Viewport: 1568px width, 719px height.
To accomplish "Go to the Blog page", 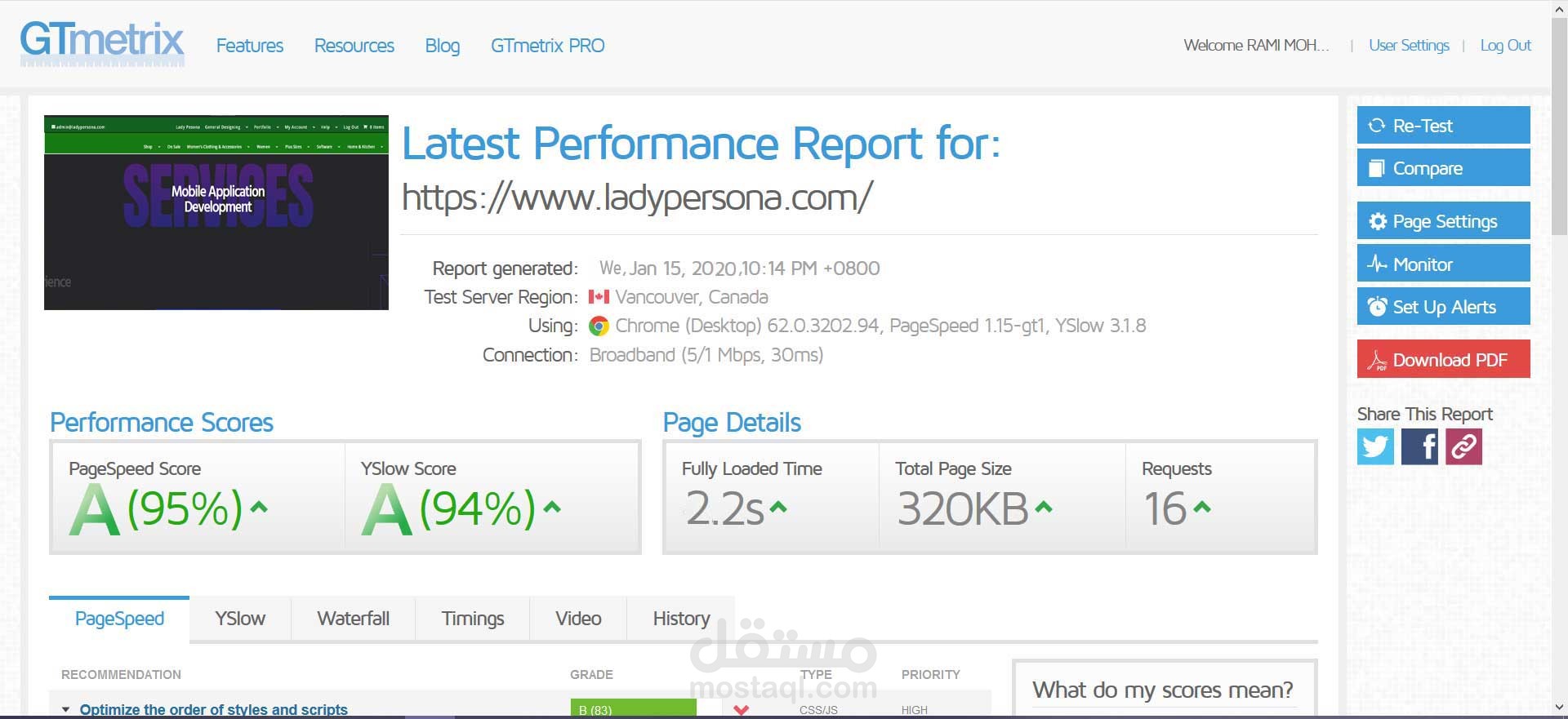I will pos(443,46).
